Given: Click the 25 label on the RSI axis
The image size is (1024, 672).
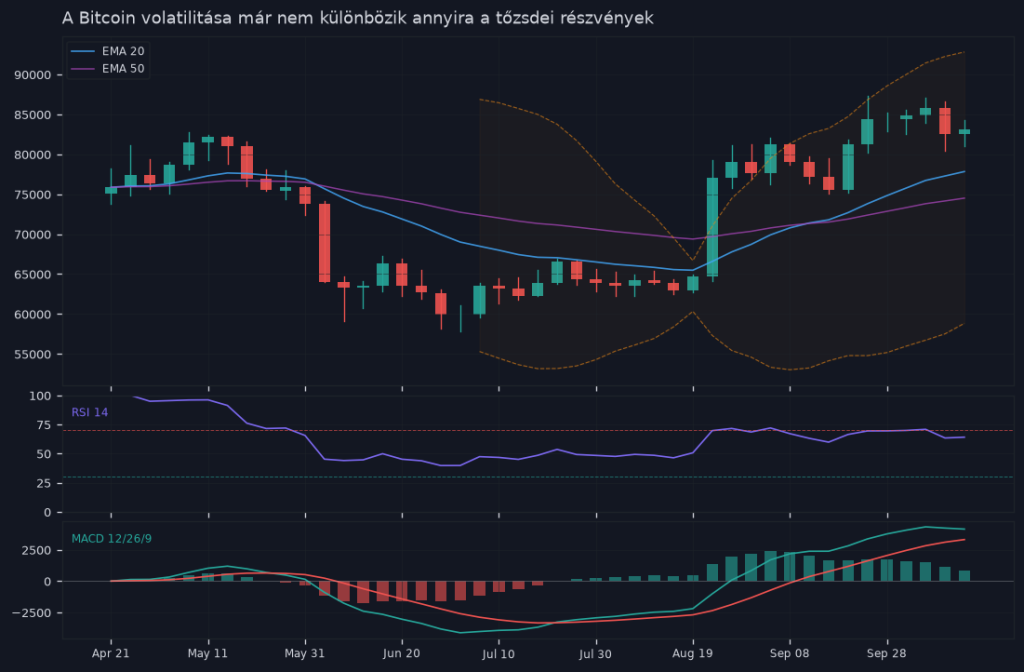Looking at the screenshot, I should click(44, 483).
